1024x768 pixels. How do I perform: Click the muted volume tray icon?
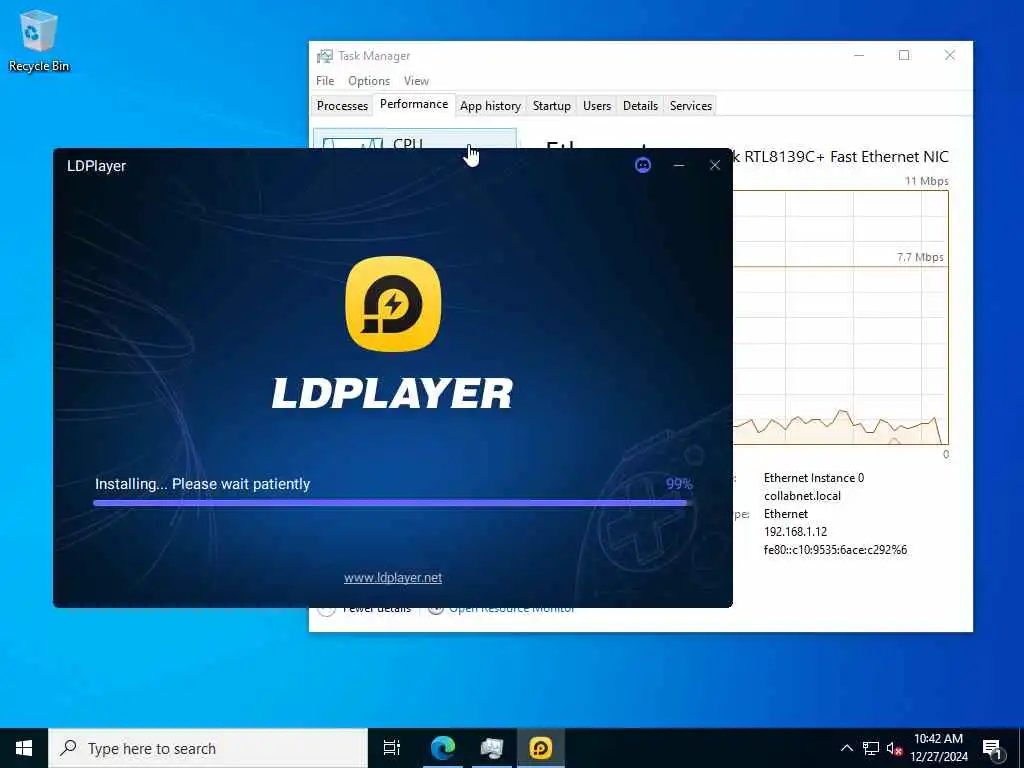(x=894, y=748)
